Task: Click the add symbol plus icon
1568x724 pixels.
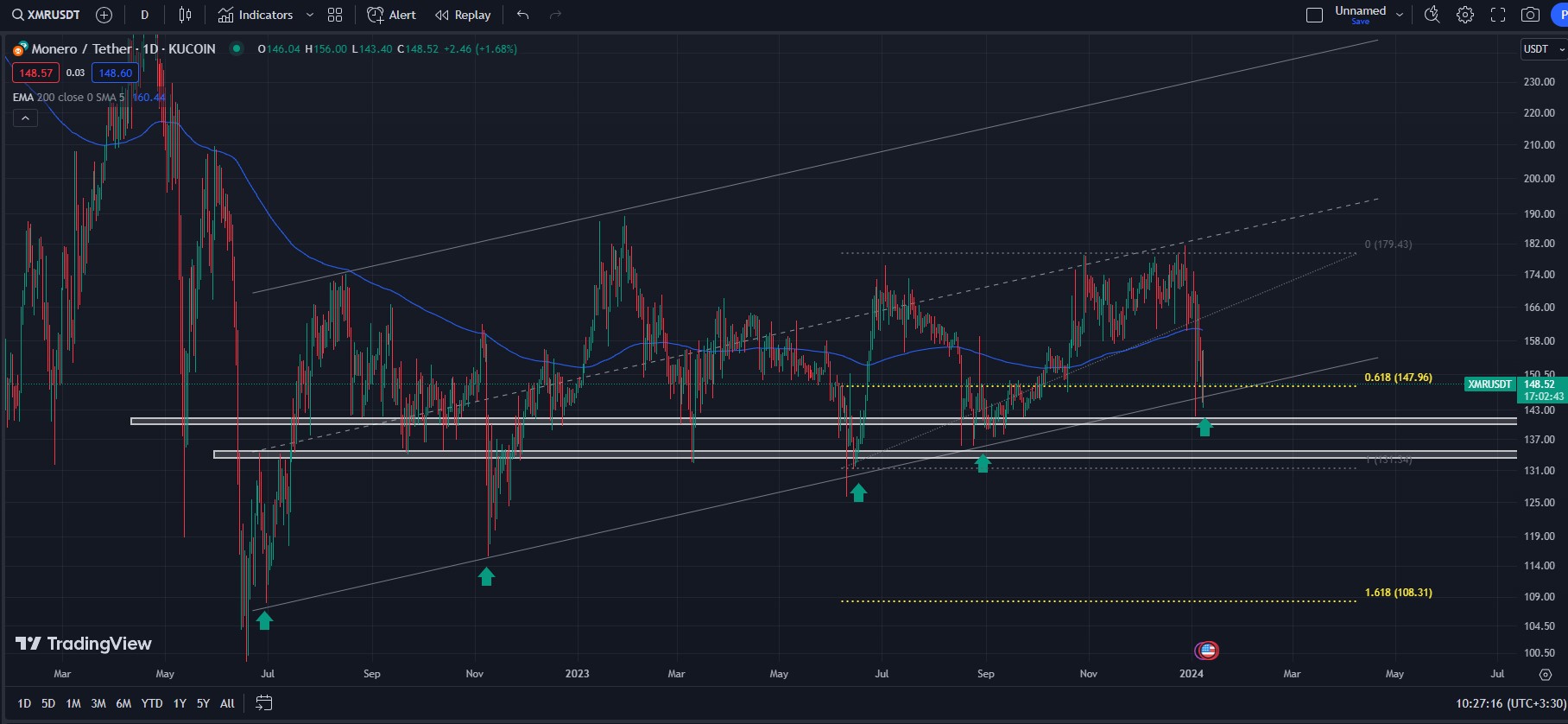Action: (104, 15)
